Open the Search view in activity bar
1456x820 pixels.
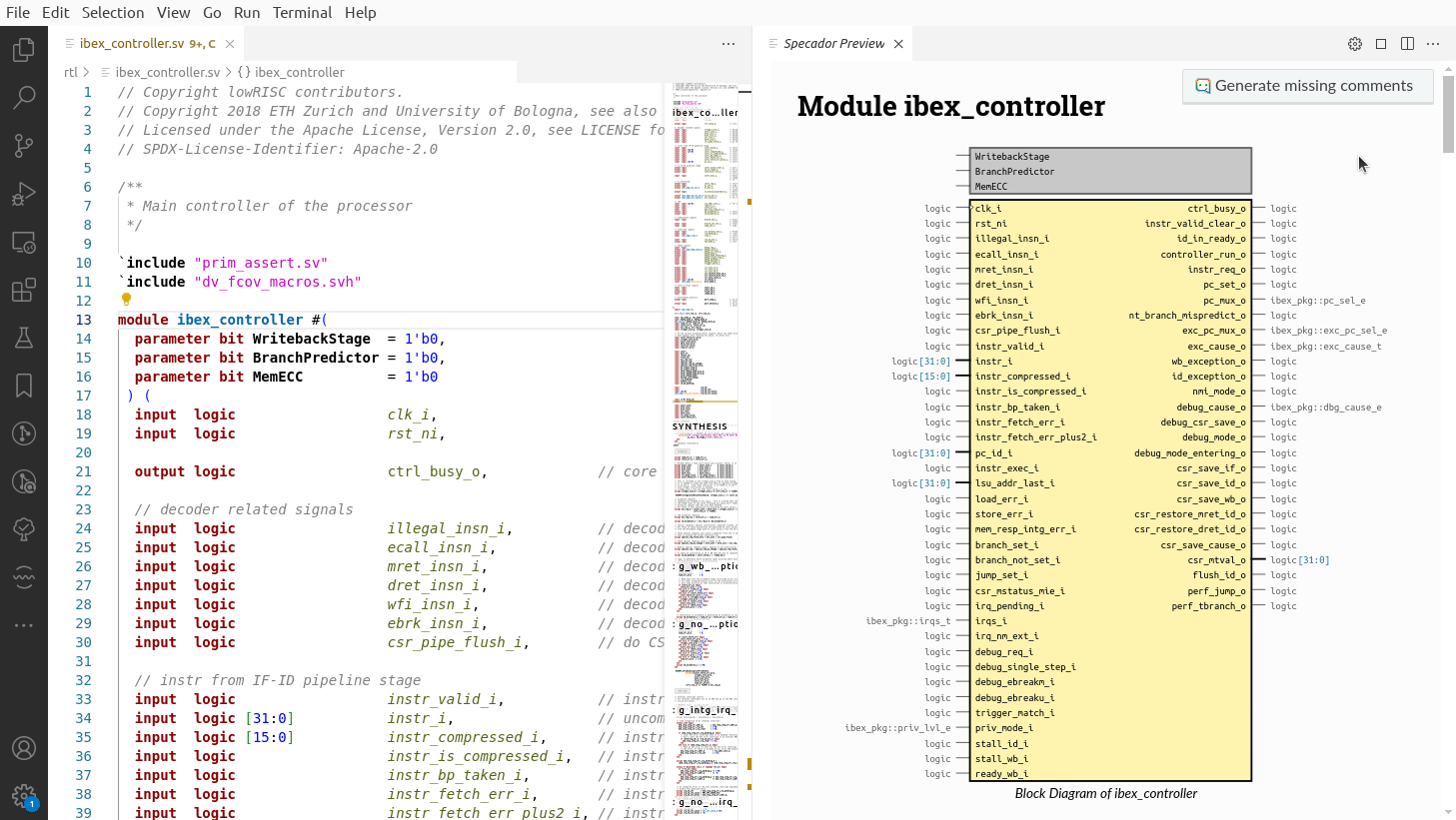pyautogui.click(x=24, y=98)
